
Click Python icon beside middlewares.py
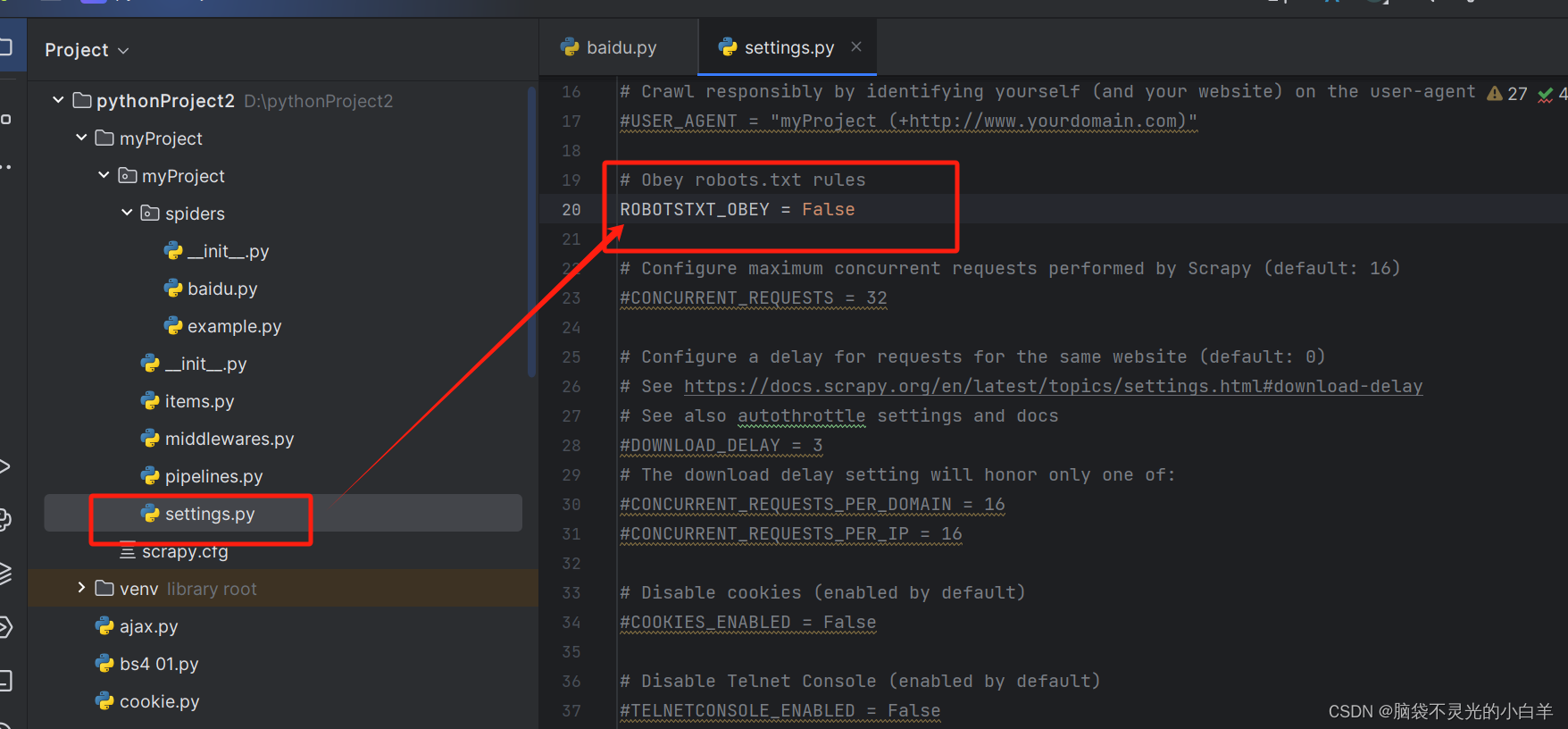pos(150,438)
